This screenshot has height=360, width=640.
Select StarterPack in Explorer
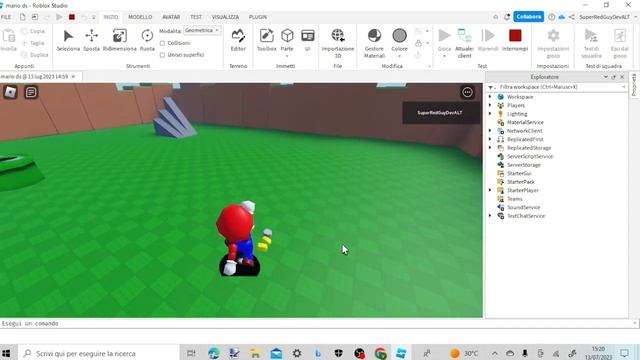click(x=521, y=182)
